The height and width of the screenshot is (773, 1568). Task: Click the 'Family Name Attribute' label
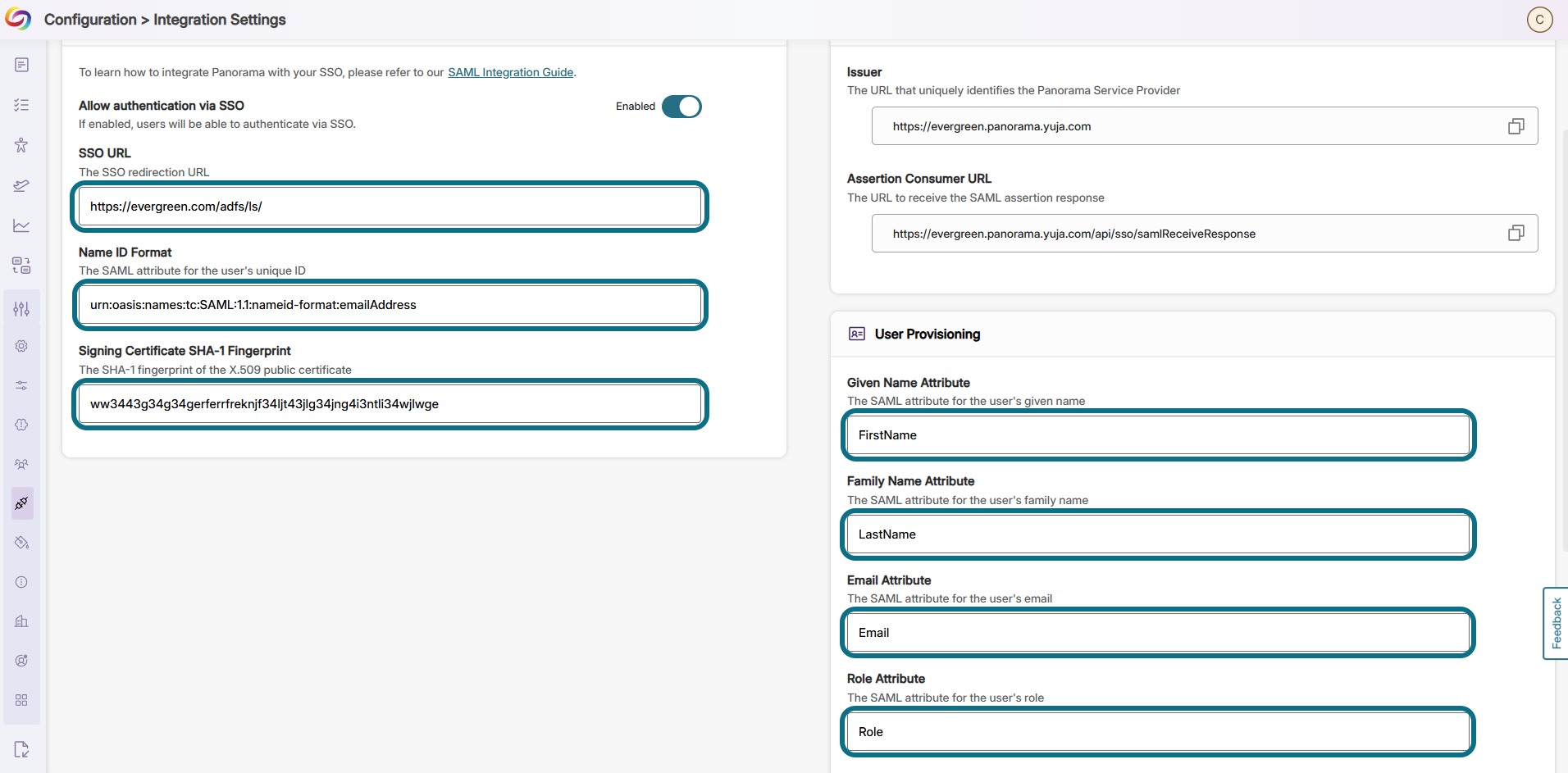[911, 481]
